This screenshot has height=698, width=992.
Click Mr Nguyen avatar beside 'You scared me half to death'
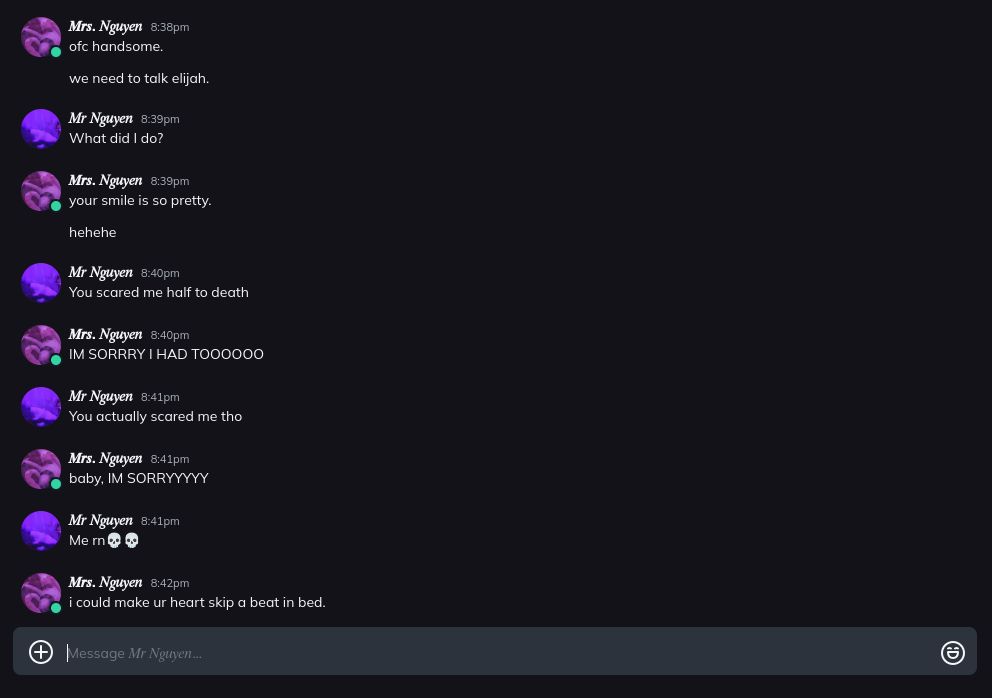click(41, 283)
